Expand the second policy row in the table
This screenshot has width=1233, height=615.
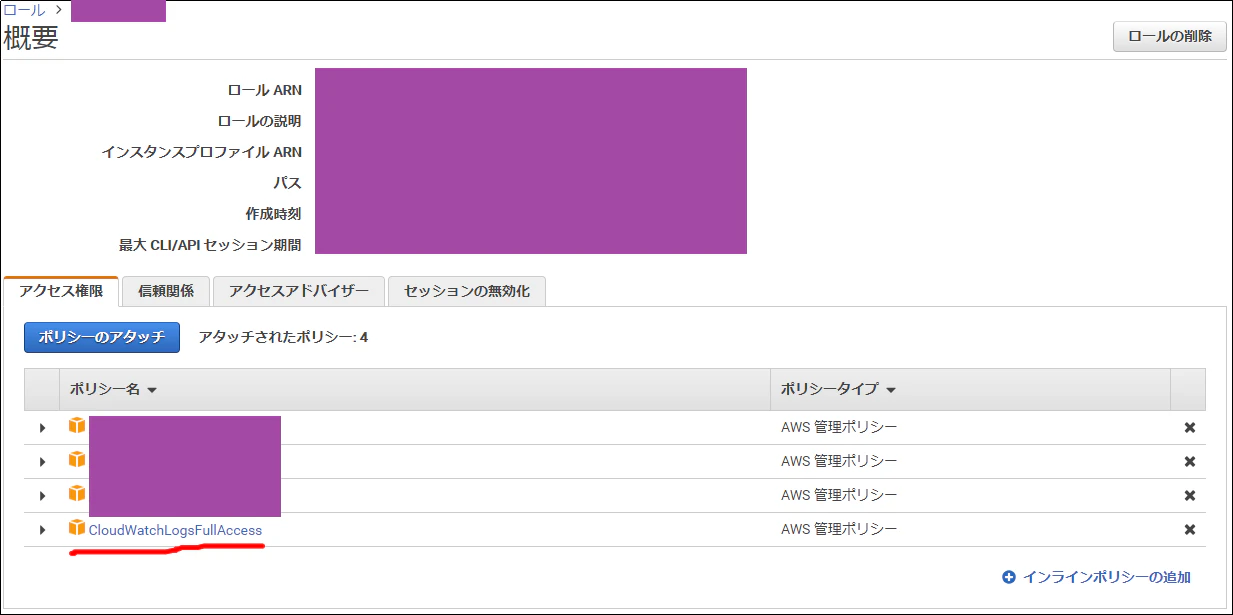click(x=42, y=462)
